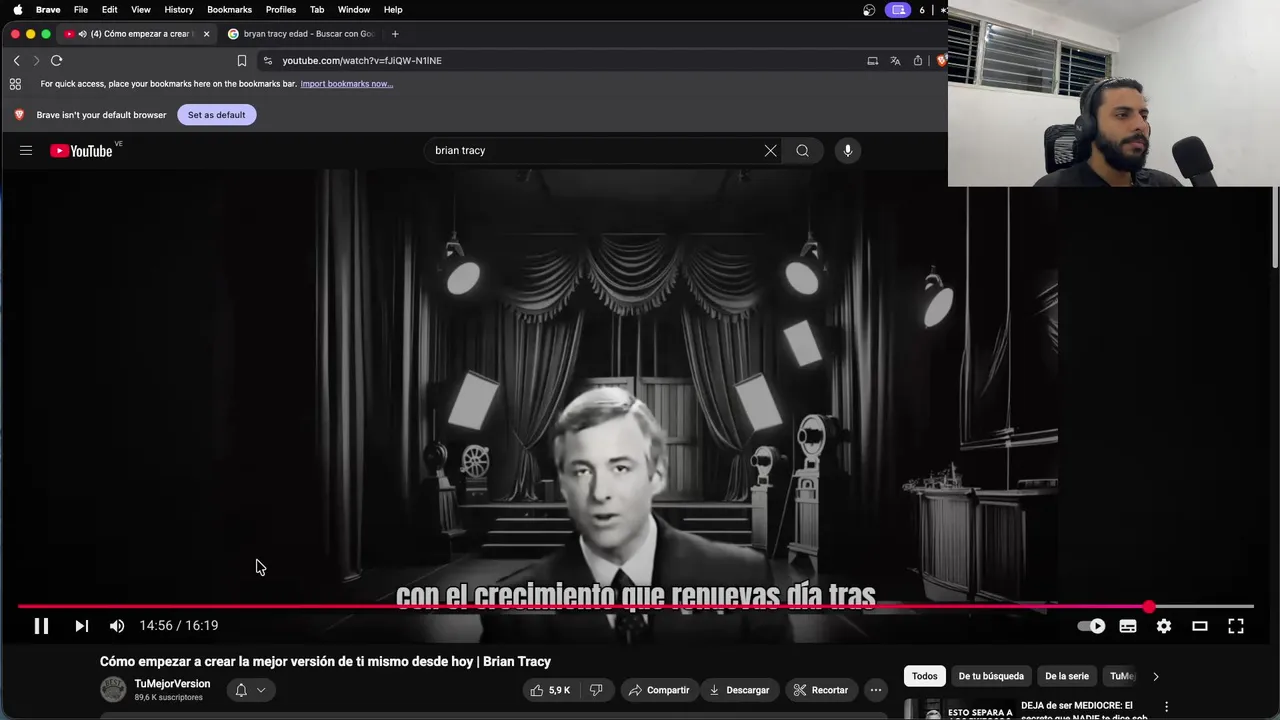Click the Set as default button
The image size is (1280, 720).
217,115
